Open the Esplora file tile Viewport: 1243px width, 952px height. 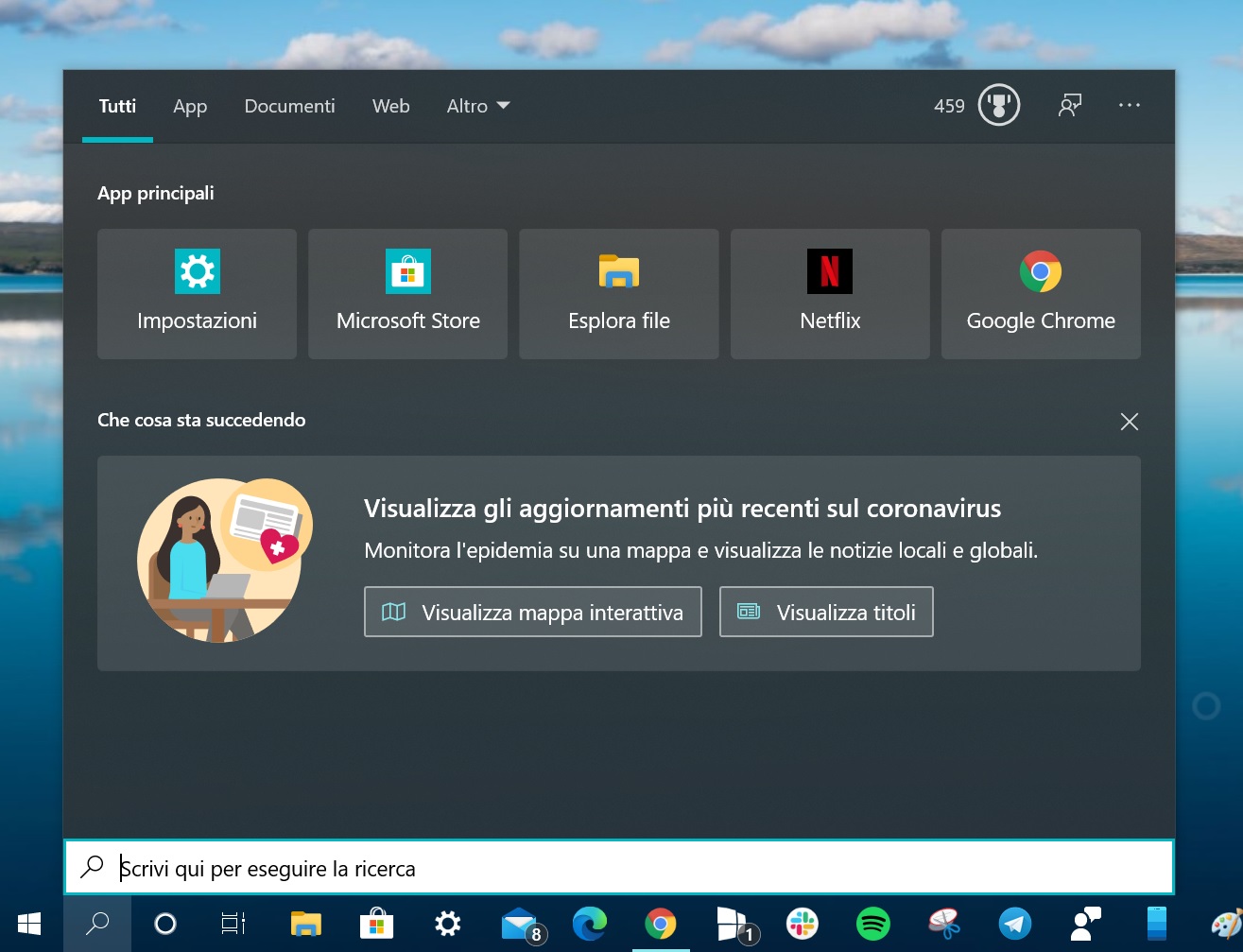pyautogui.click(x=619, y=294)
